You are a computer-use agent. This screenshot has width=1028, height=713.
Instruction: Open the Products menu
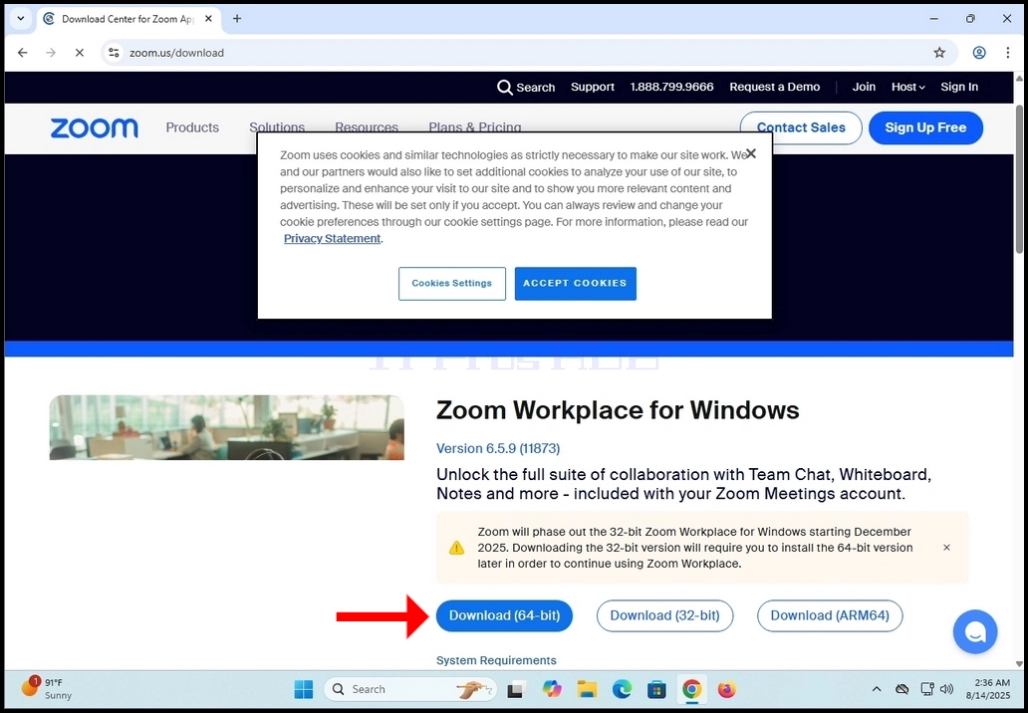pyautogui.click(x=192, y=128)
